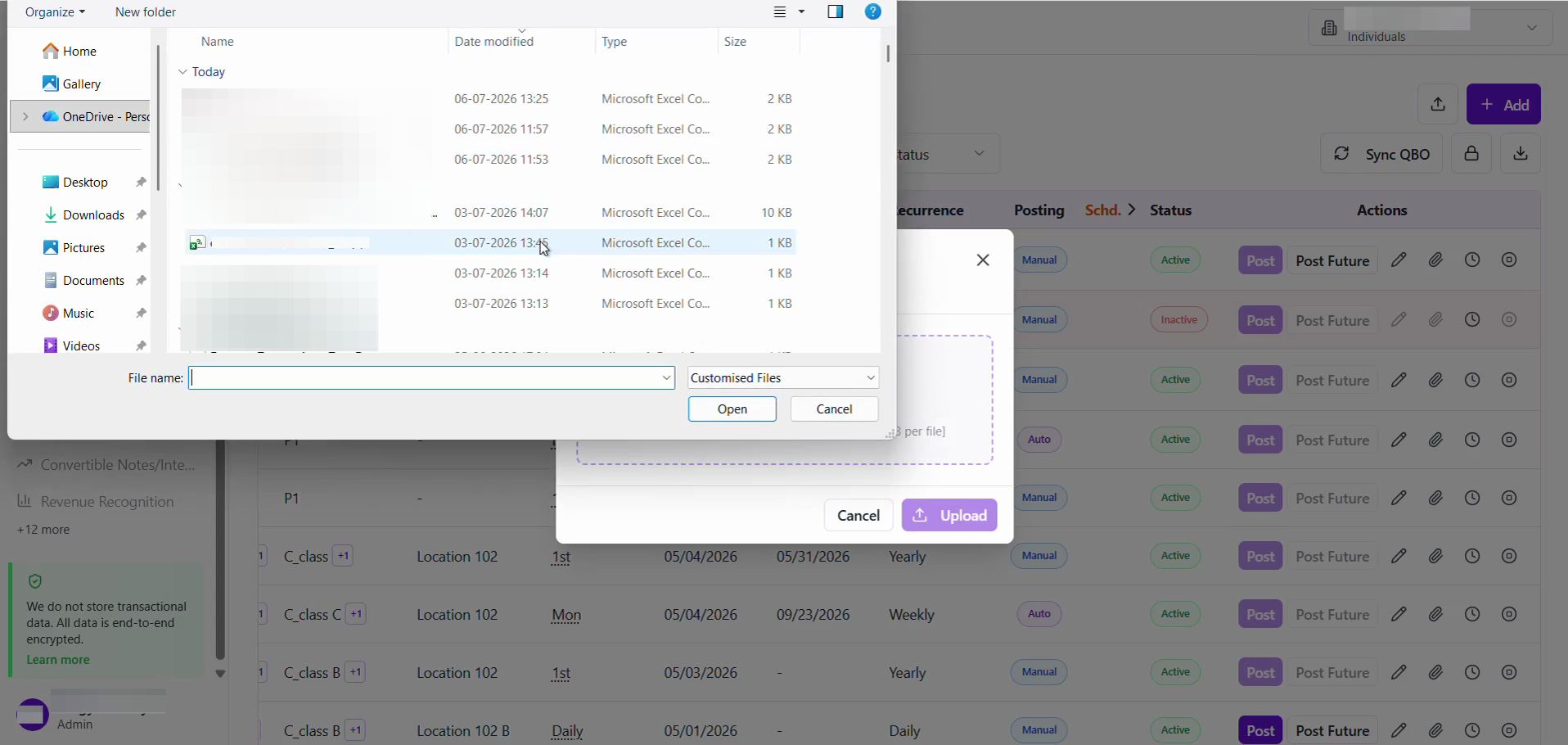This screenshot has width=1568, height=745.
Task: Sort files by Date modified column
Action: point(494,42)
